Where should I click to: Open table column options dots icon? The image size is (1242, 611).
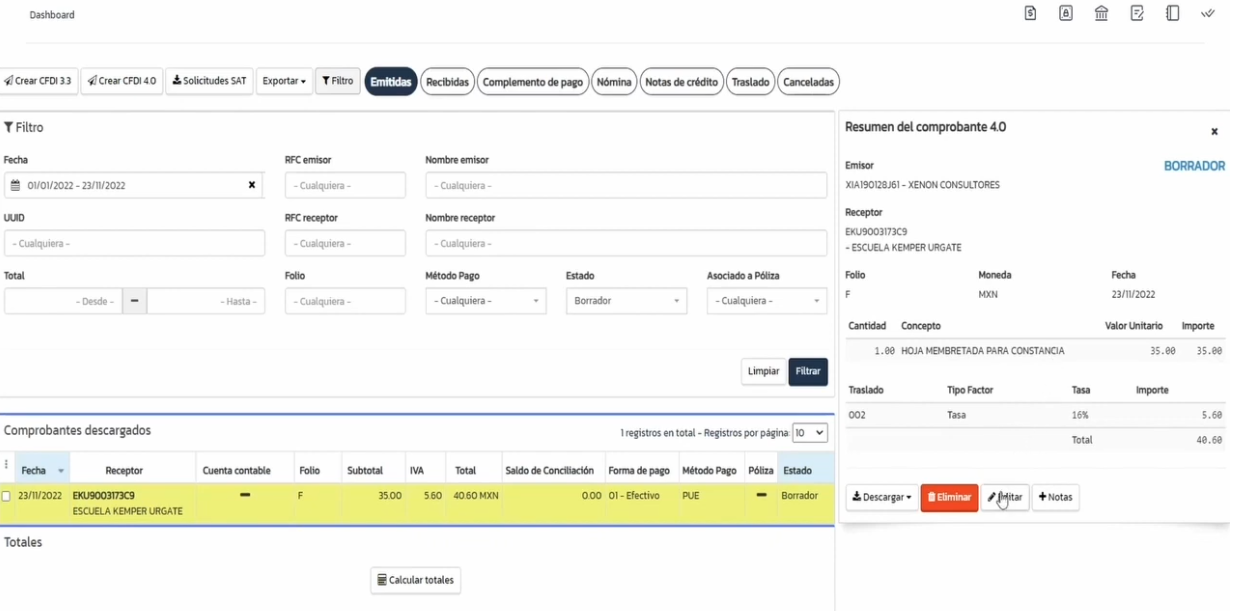(6, 465)
